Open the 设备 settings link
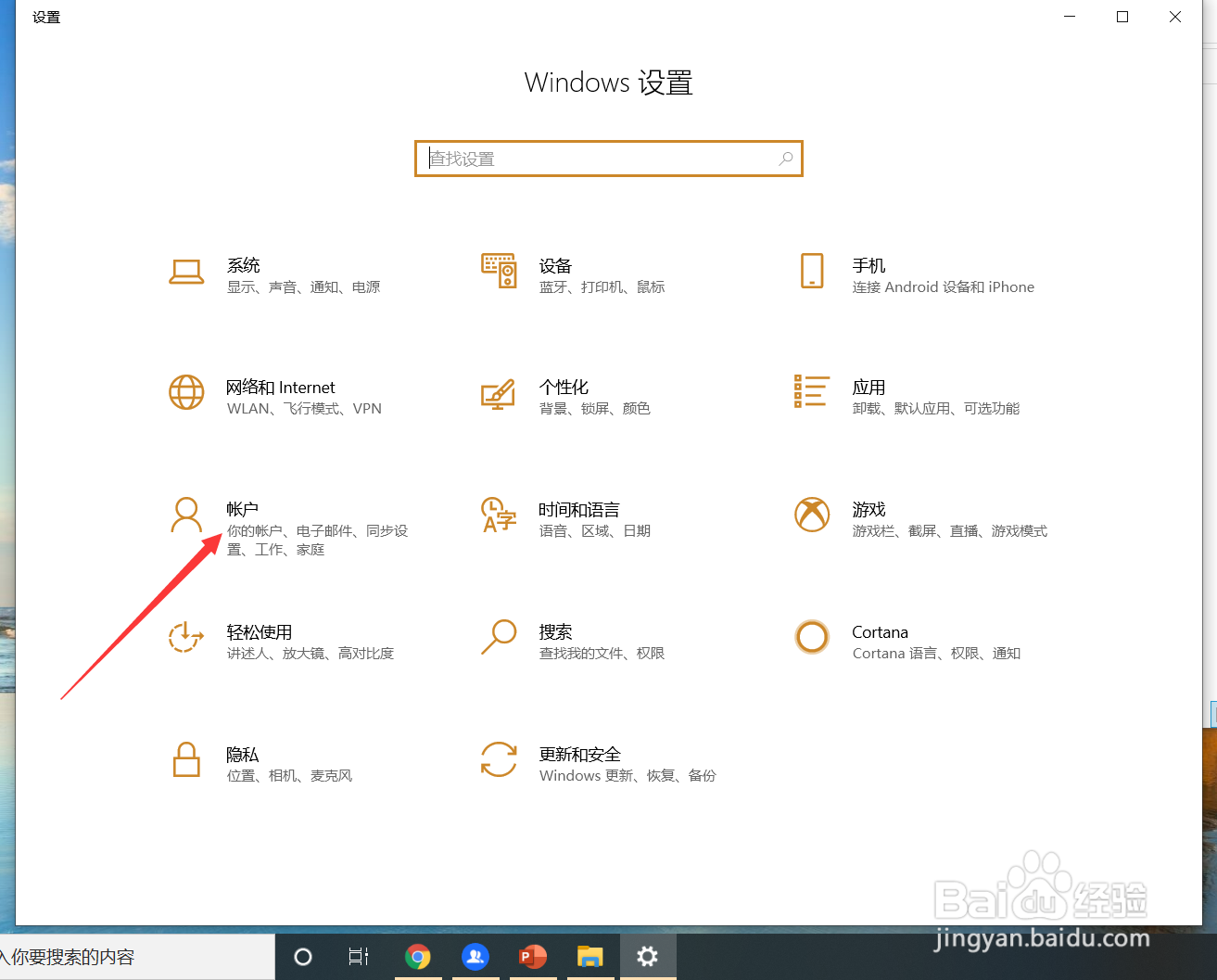1217x980 pixels. pos(556,265)
